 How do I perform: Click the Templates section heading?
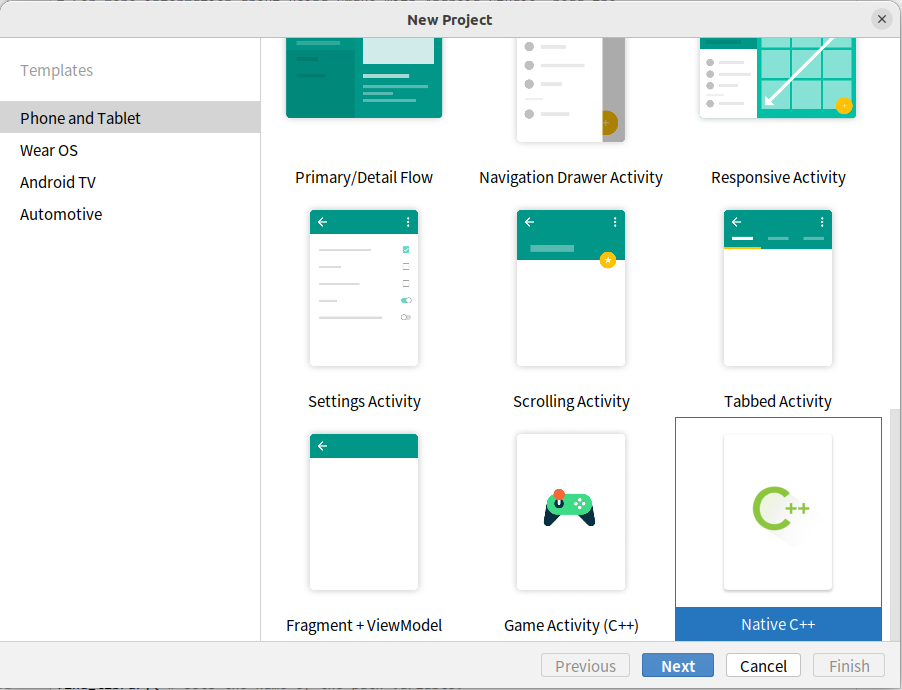click(56, 70)
